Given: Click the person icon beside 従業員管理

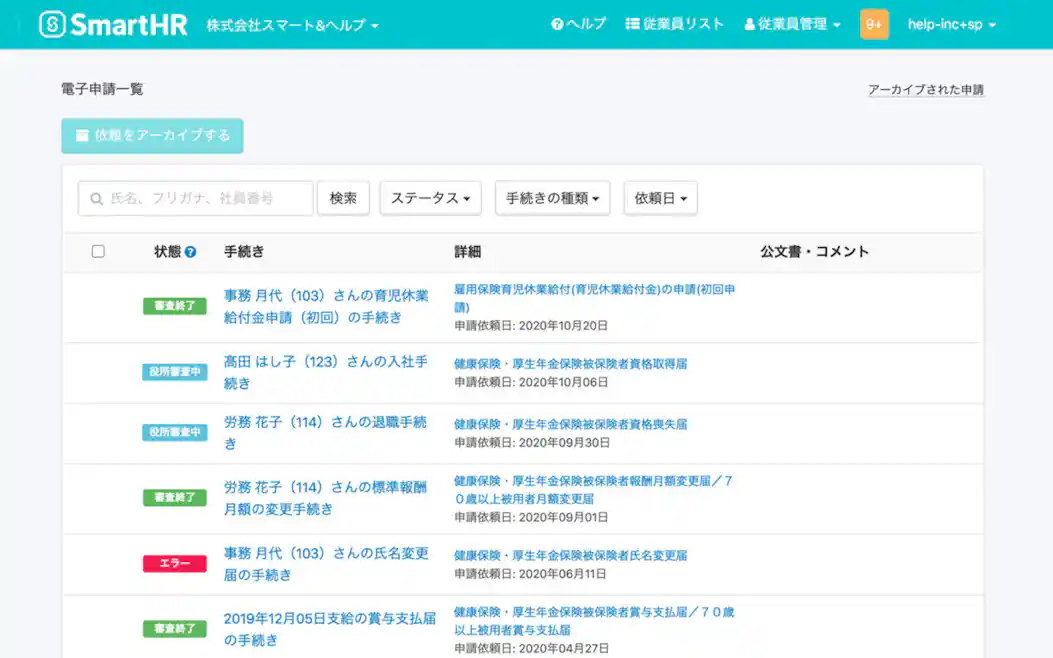Looking at the screenshot, I should coord(751,23).
